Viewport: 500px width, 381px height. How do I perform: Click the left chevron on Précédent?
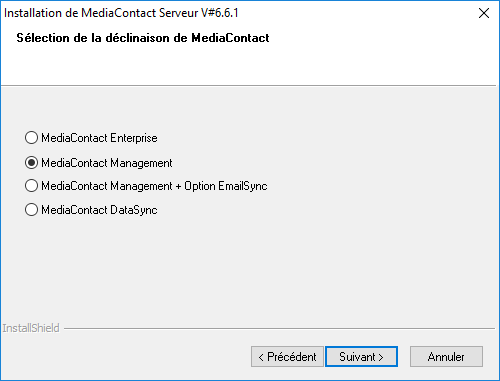click(261, 357)
